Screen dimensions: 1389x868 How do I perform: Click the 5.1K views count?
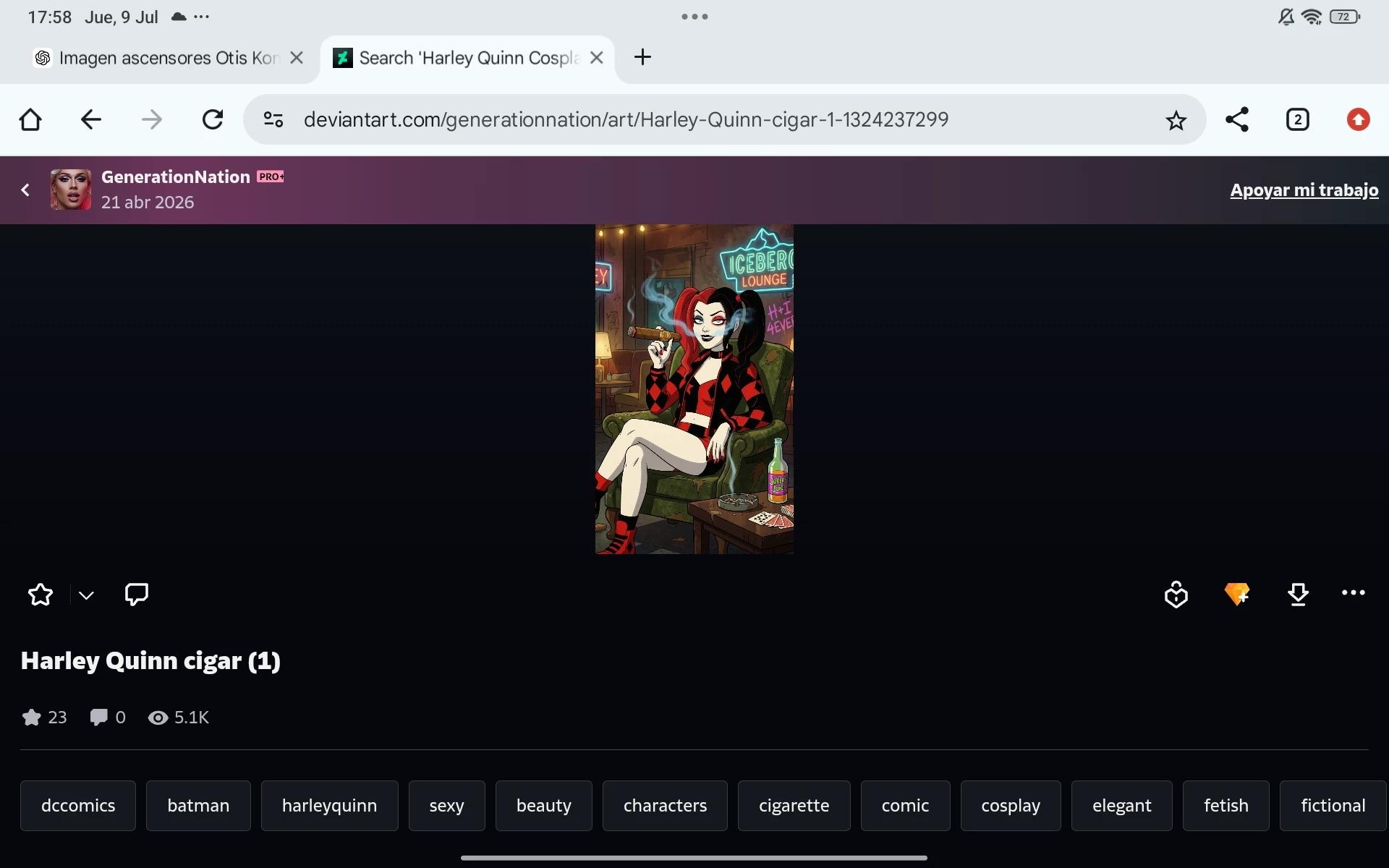tap(178, 717)
